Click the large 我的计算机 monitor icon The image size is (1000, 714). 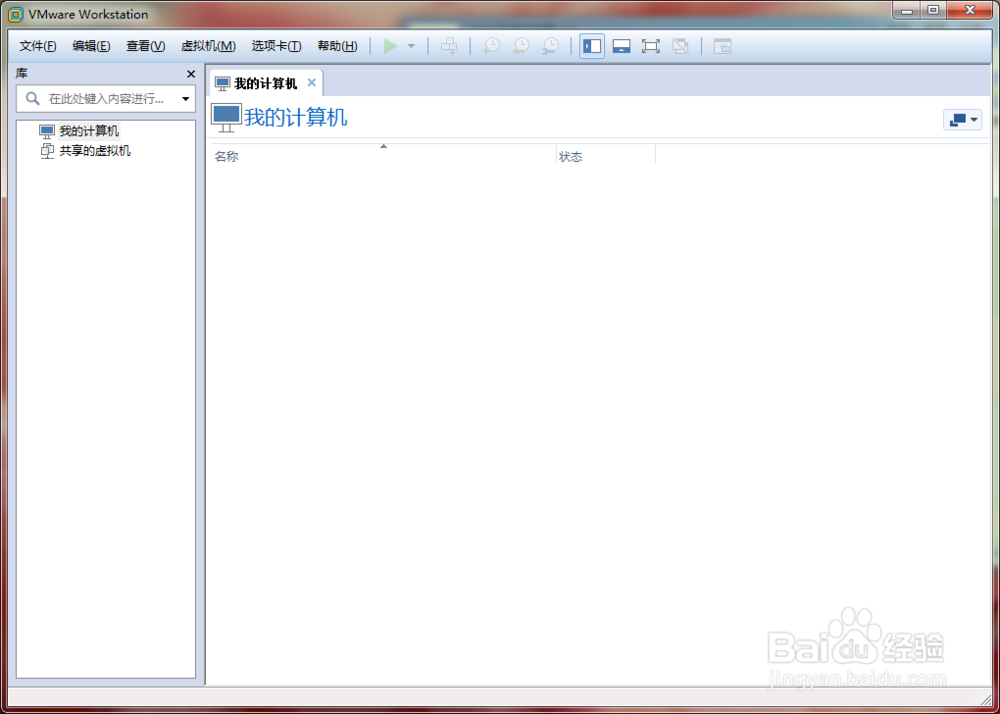point(226,118)
